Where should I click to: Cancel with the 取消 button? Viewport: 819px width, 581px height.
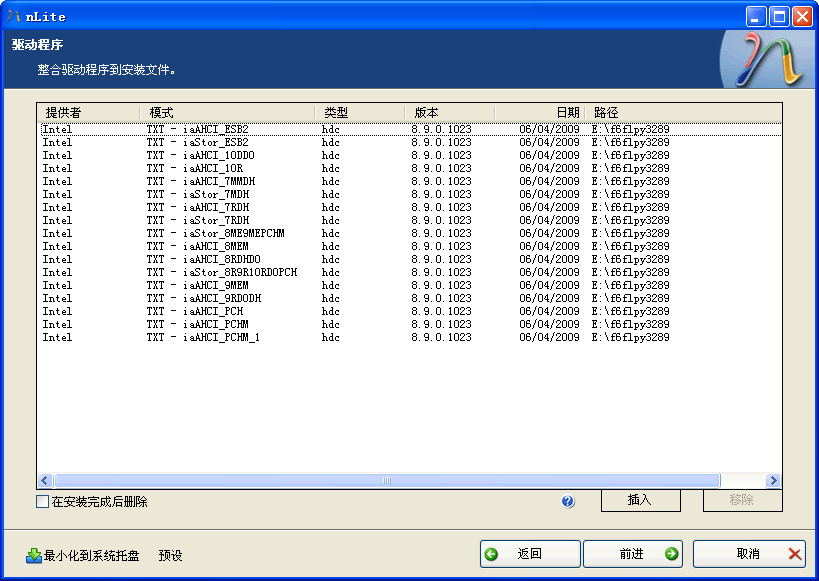pyautogui.click(x=749, y=554)
